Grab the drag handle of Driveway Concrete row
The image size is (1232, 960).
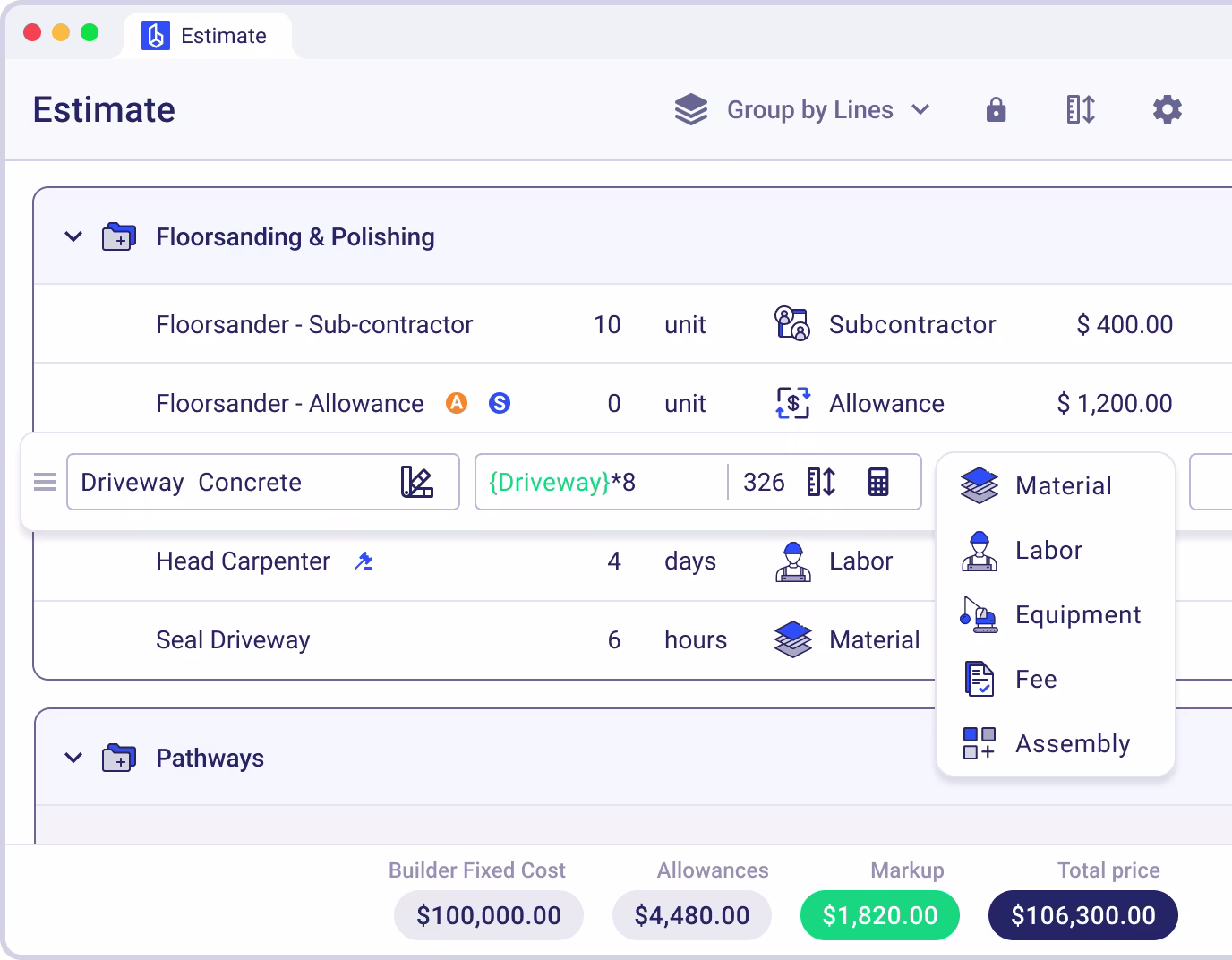pyautogui.click(x=45, y=482)
